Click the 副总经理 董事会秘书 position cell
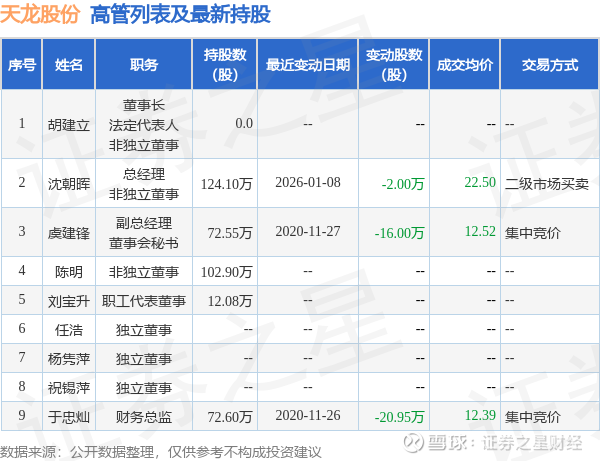The width and height of the screenshot is (600, 461). coord(143,233)
